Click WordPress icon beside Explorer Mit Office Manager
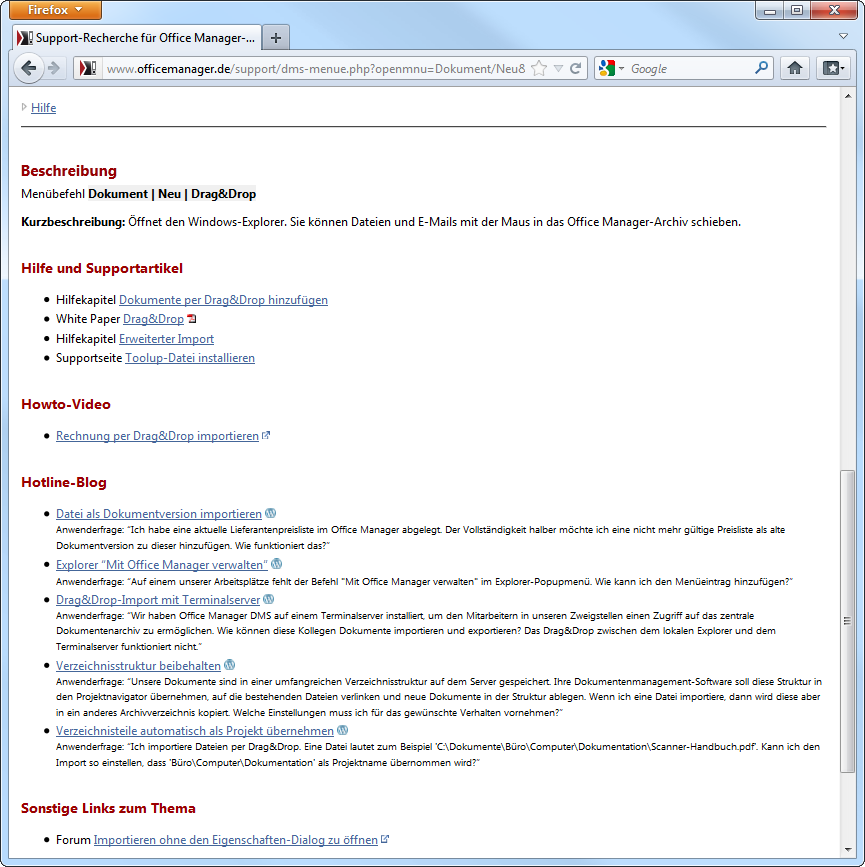This screenshot has width=865, height=867. (277, 564)
